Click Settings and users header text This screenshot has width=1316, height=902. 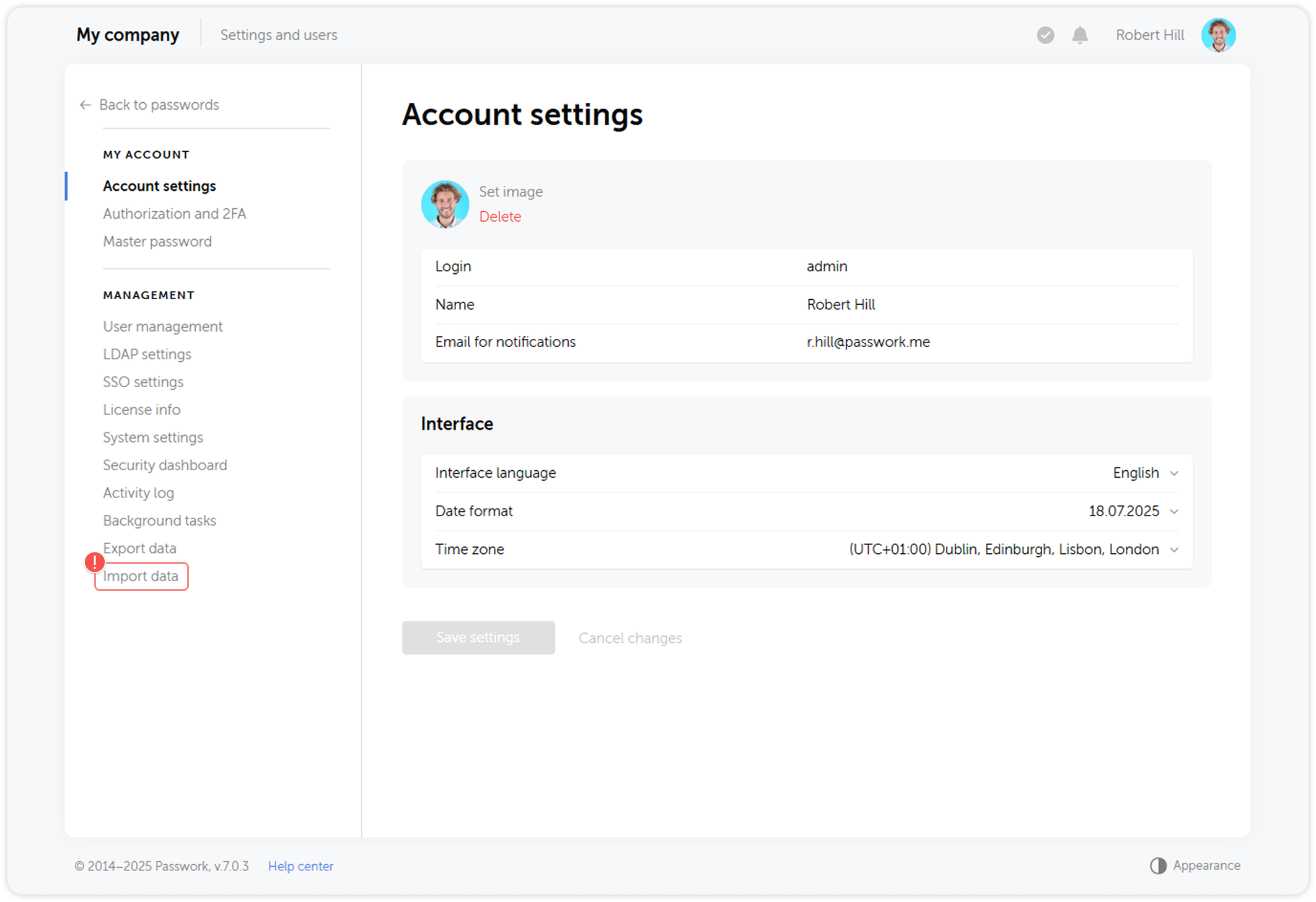279,35
